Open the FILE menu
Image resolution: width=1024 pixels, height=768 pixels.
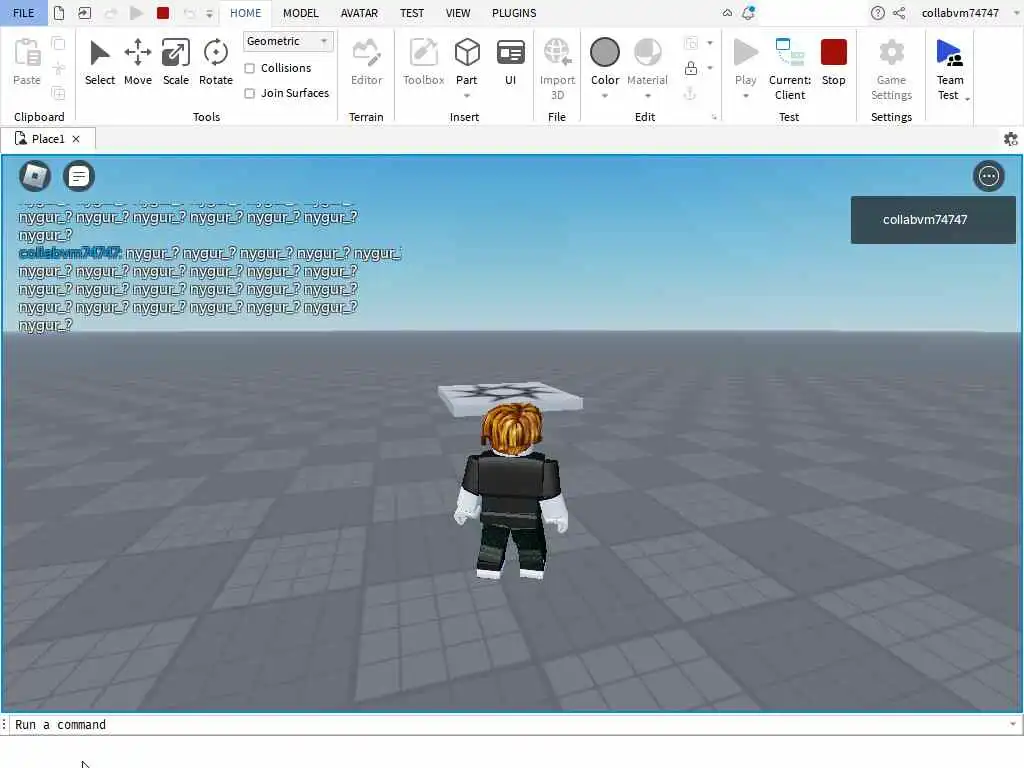[24, 12]
